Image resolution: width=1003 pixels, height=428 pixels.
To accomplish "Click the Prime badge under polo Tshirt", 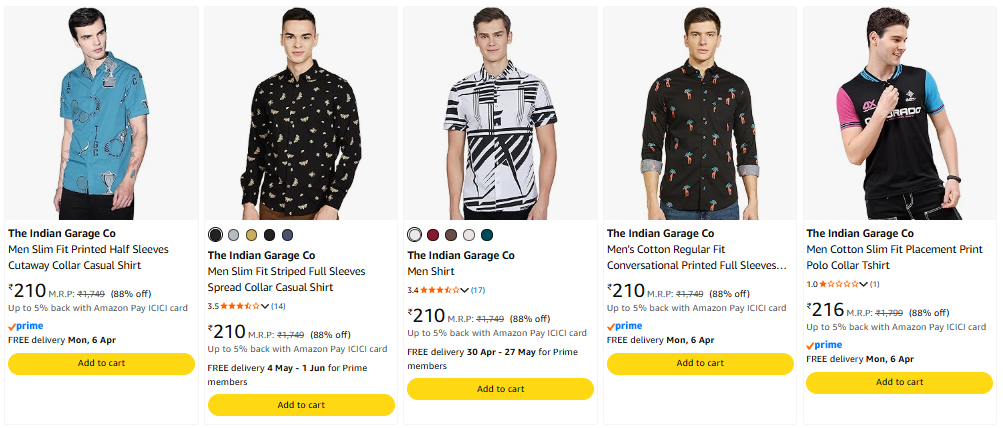I will (825, 344).
